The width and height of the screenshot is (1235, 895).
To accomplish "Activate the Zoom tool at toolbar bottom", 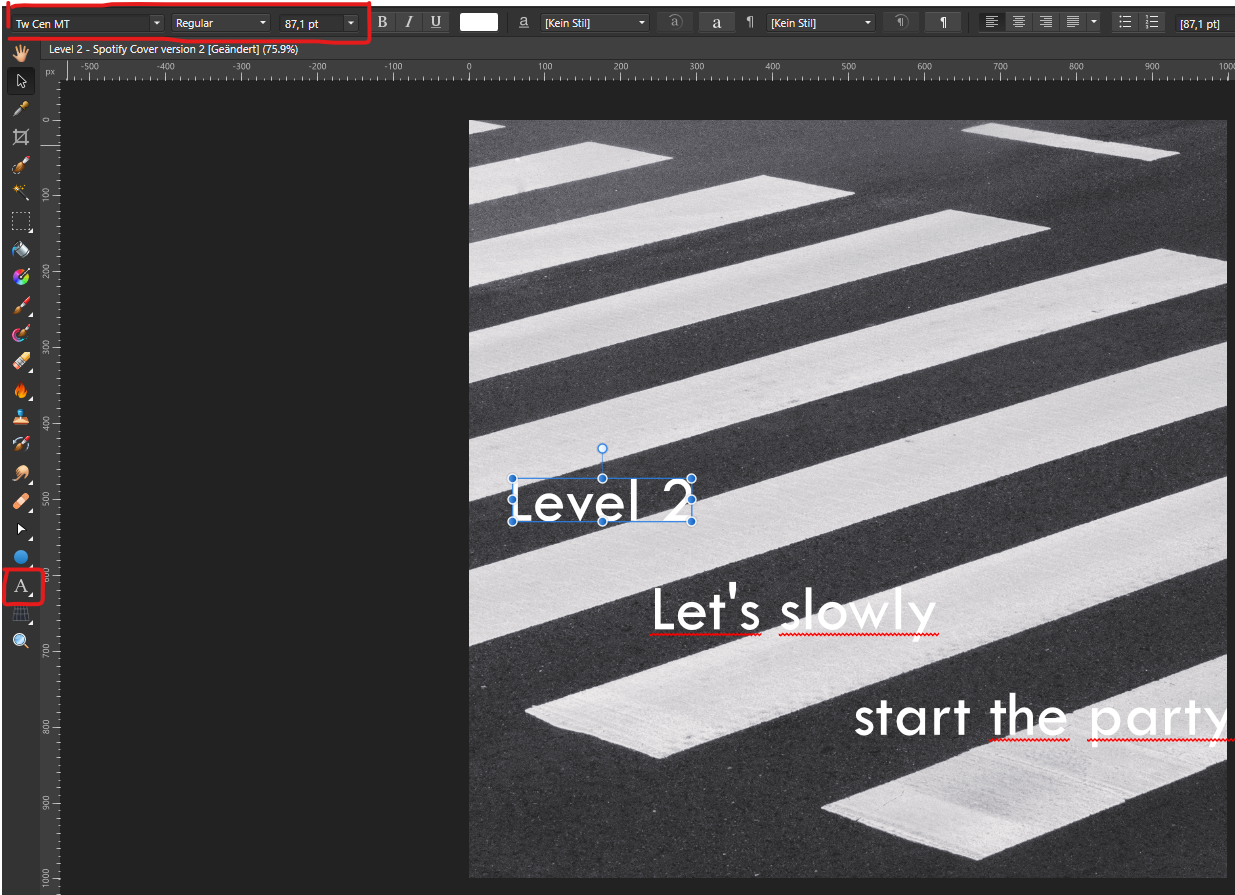I will pos(21,640).
